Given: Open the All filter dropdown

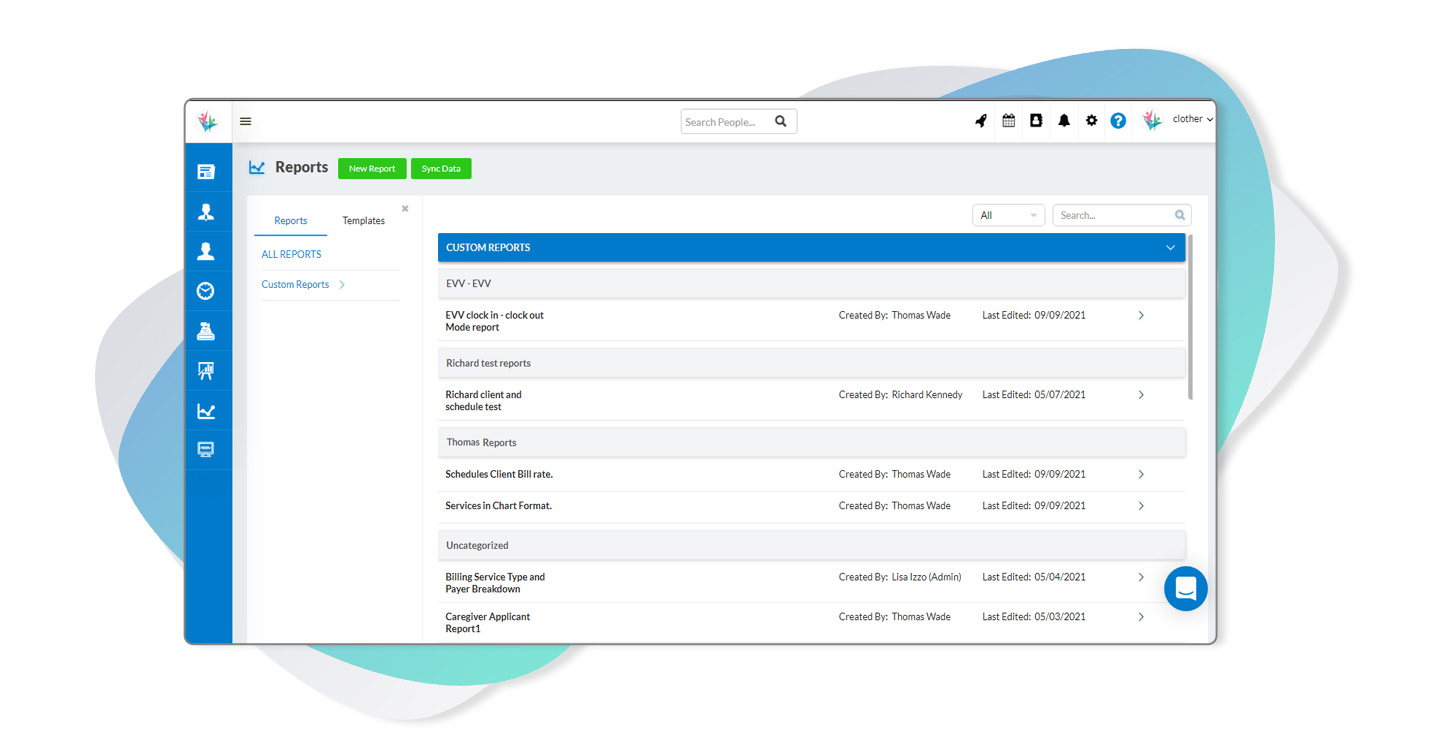Looking at the screenshot, I should coord(1008,215).
